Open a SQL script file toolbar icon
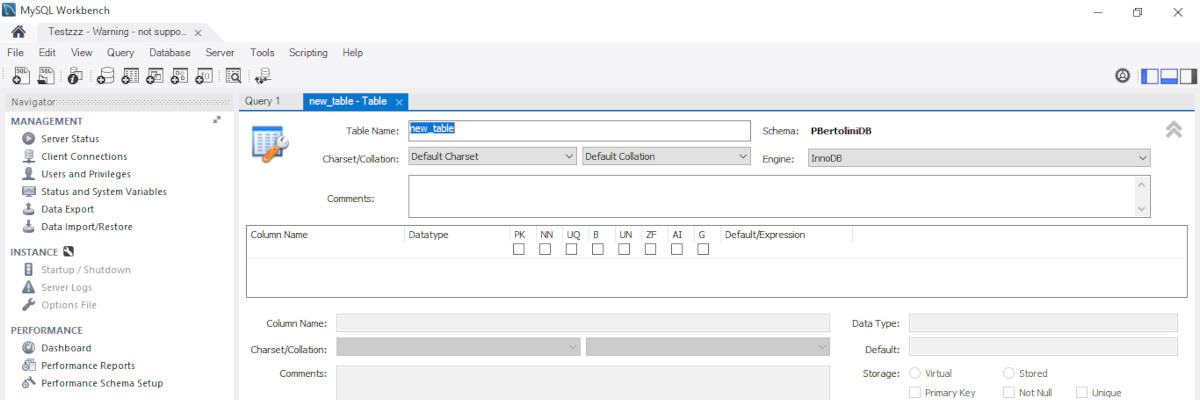This screenshot has width=1200, height=400. coord(46,75)
